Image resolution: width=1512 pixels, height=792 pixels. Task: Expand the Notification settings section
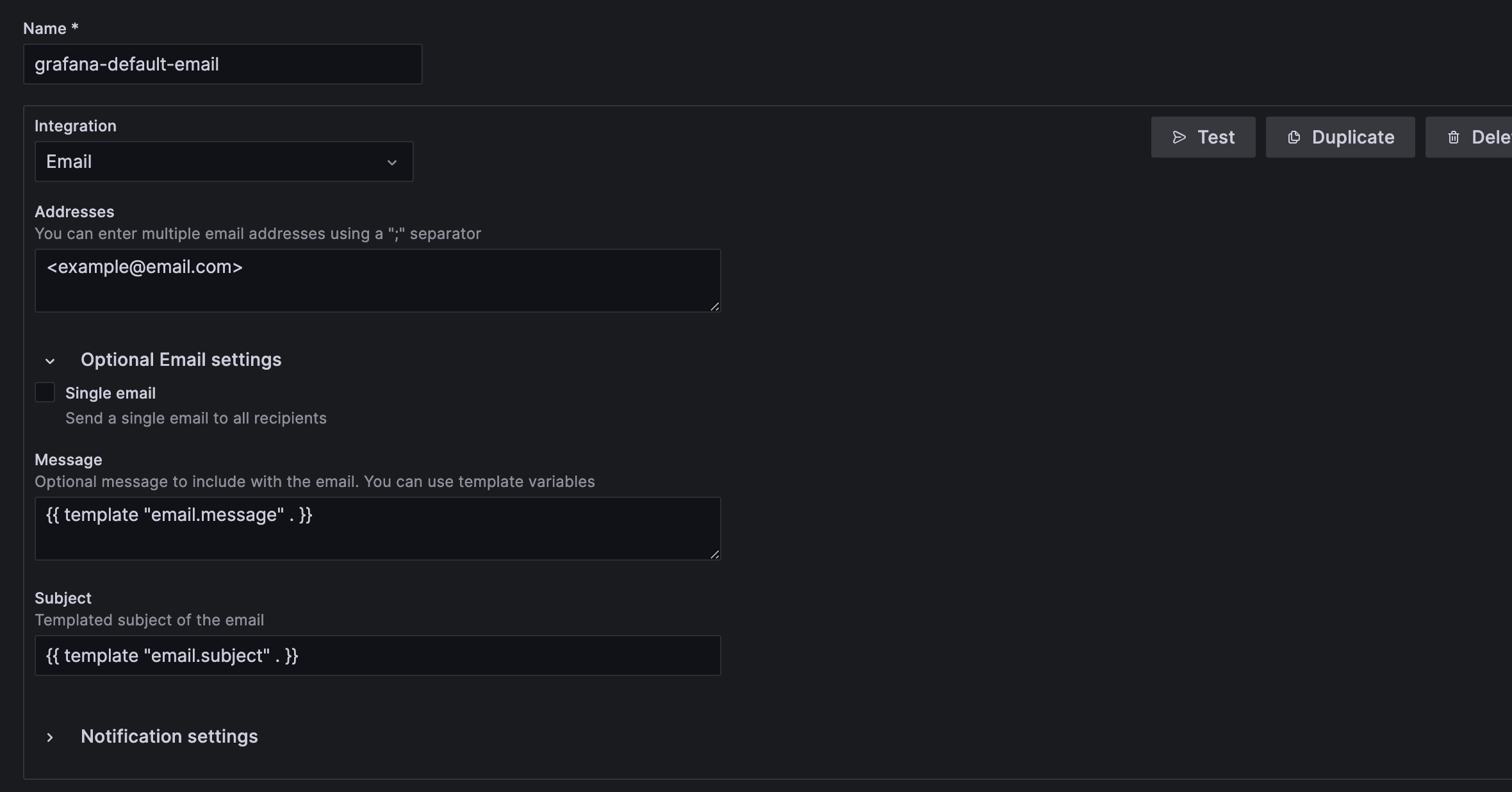tap(168, 737)
